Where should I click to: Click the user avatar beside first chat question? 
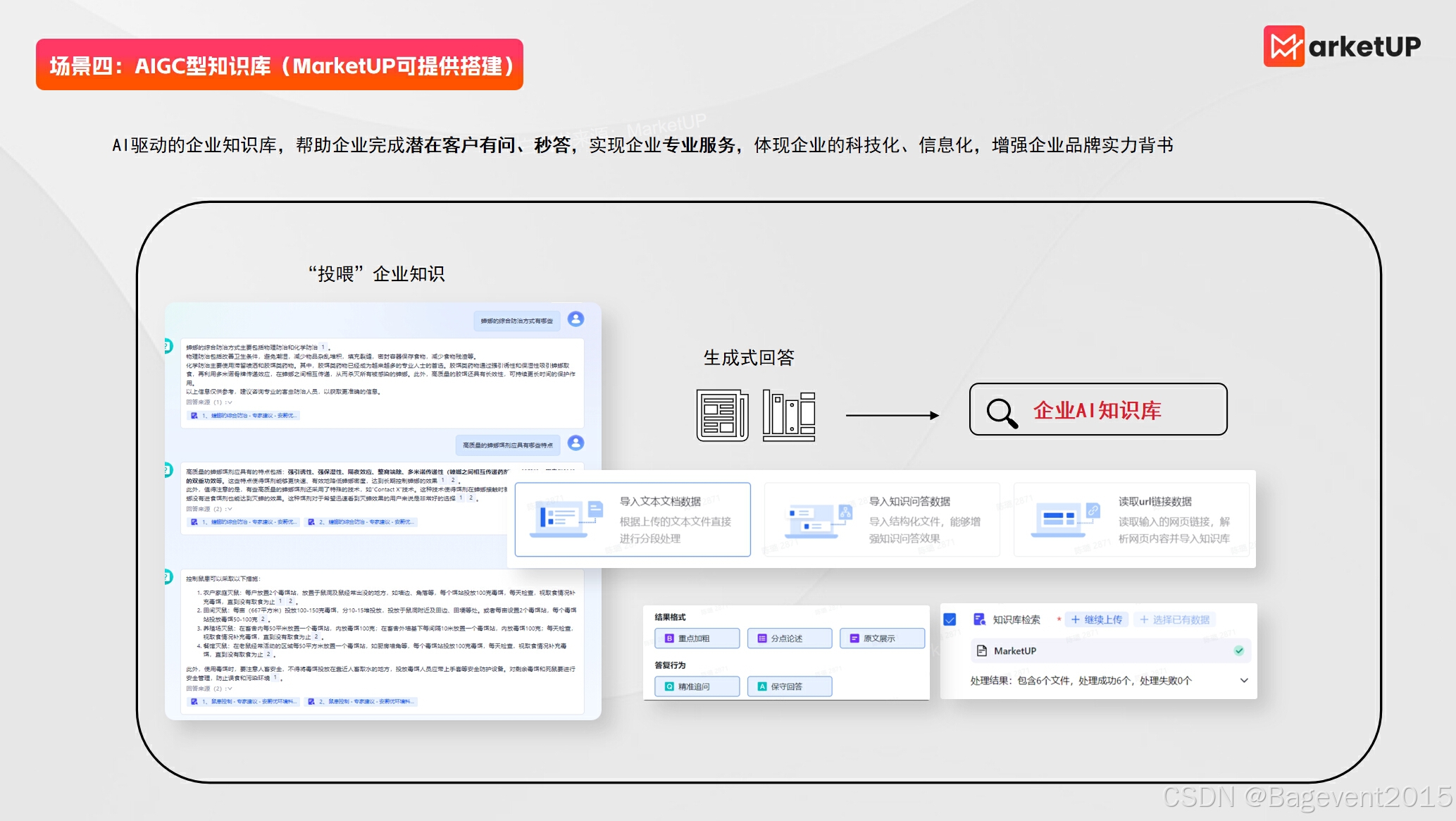(575, 319)
